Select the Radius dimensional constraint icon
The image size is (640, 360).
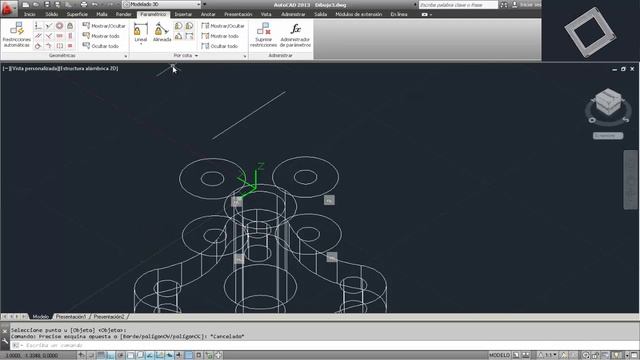[178, 26]
